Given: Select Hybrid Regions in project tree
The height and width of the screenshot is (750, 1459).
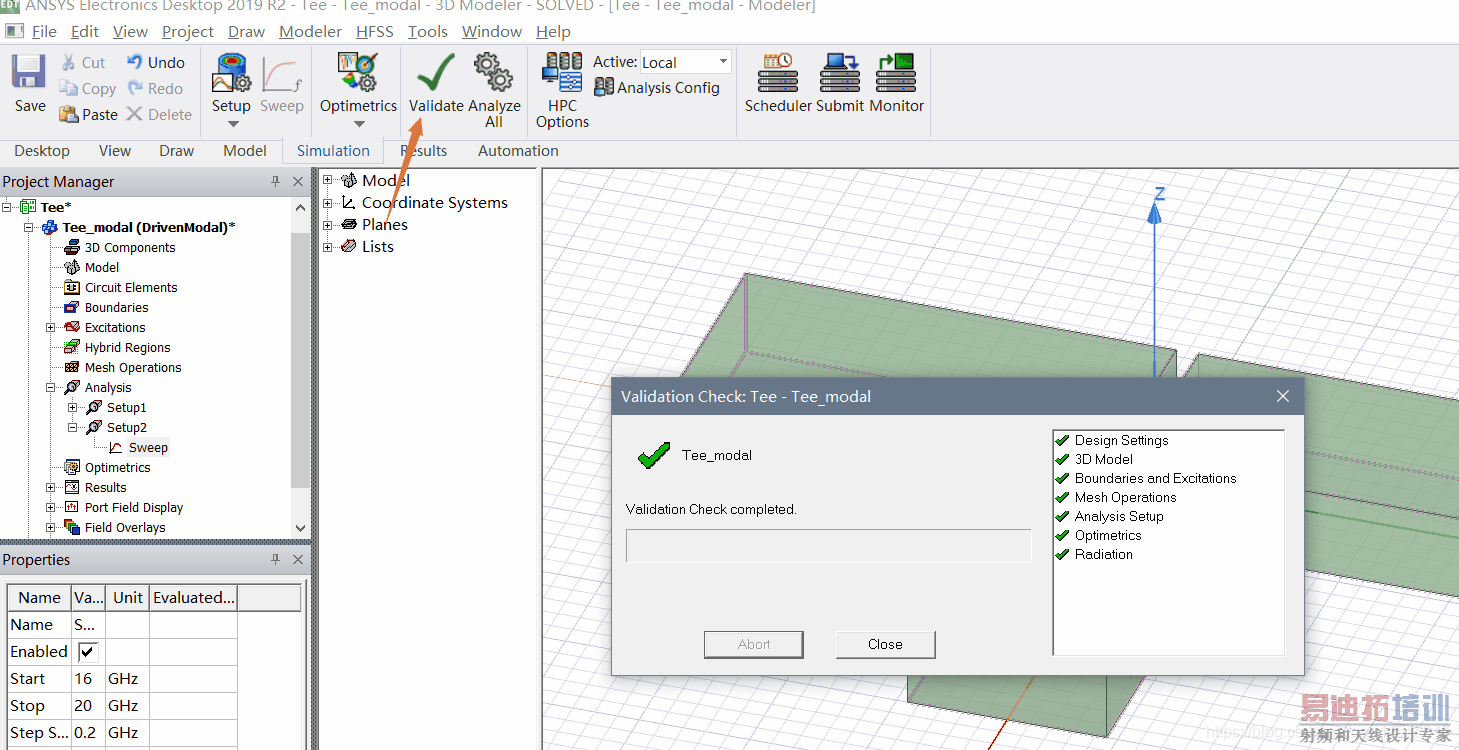Looking at the screenshot, I should click(127, 348).
